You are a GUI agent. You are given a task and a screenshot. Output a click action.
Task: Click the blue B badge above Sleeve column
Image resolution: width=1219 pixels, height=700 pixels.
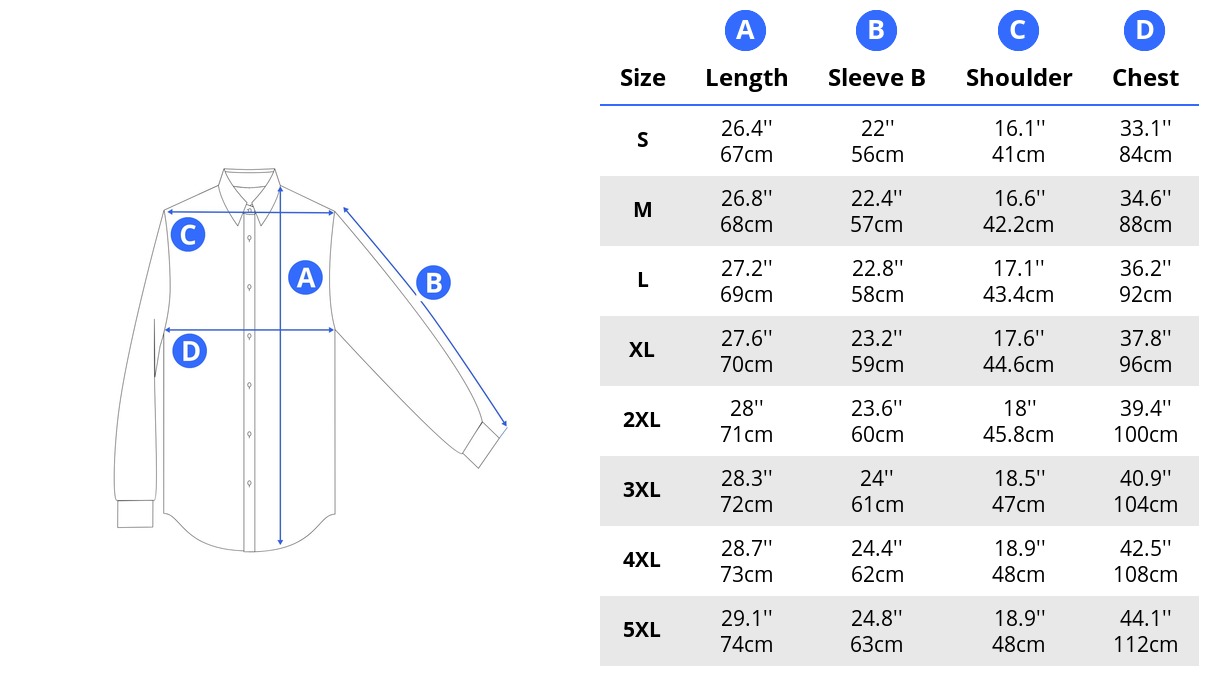876,31
